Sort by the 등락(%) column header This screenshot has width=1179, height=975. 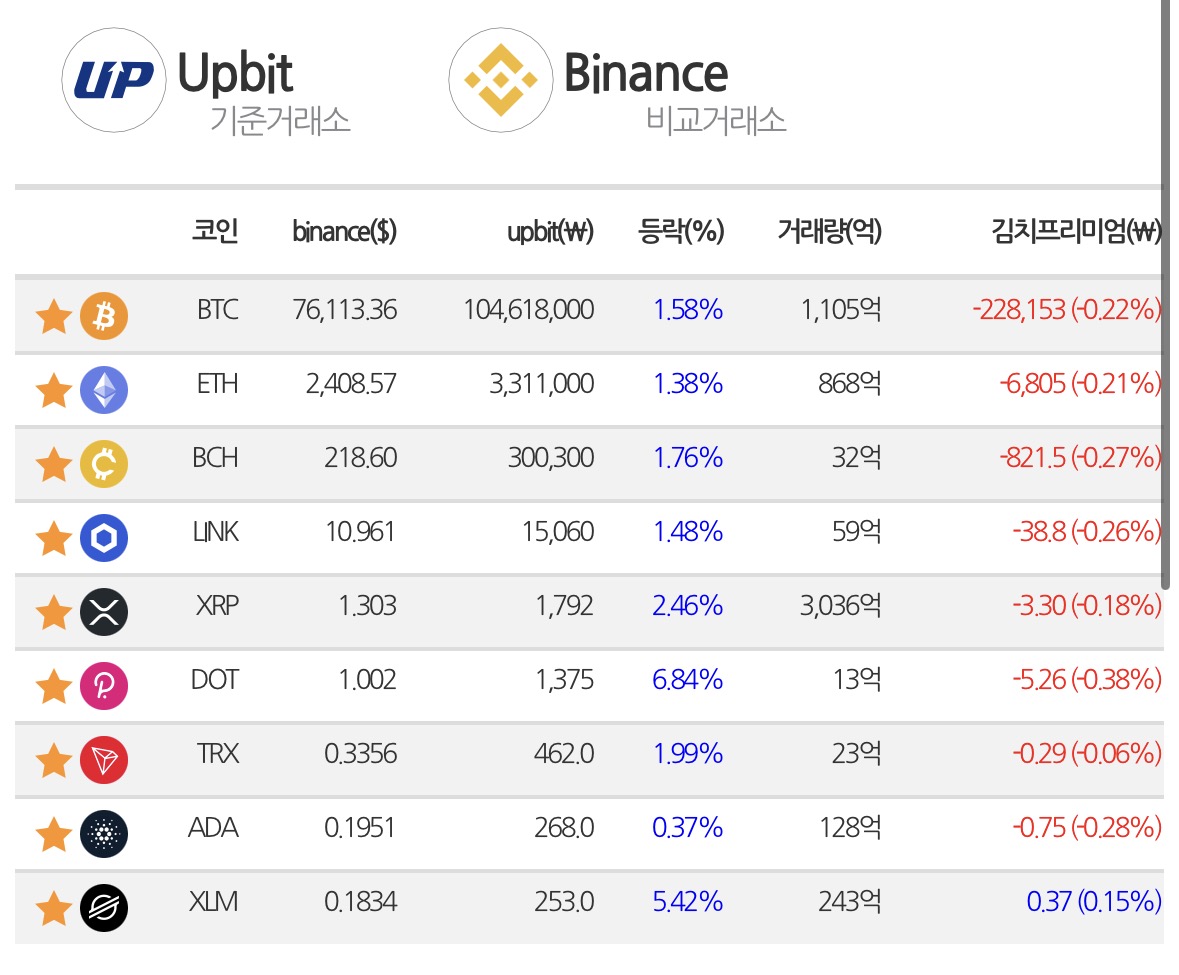(x=680, y=231)
